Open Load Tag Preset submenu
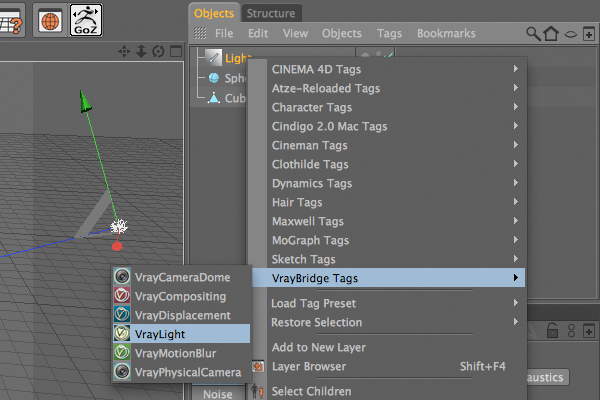 [x=388, y=303]
